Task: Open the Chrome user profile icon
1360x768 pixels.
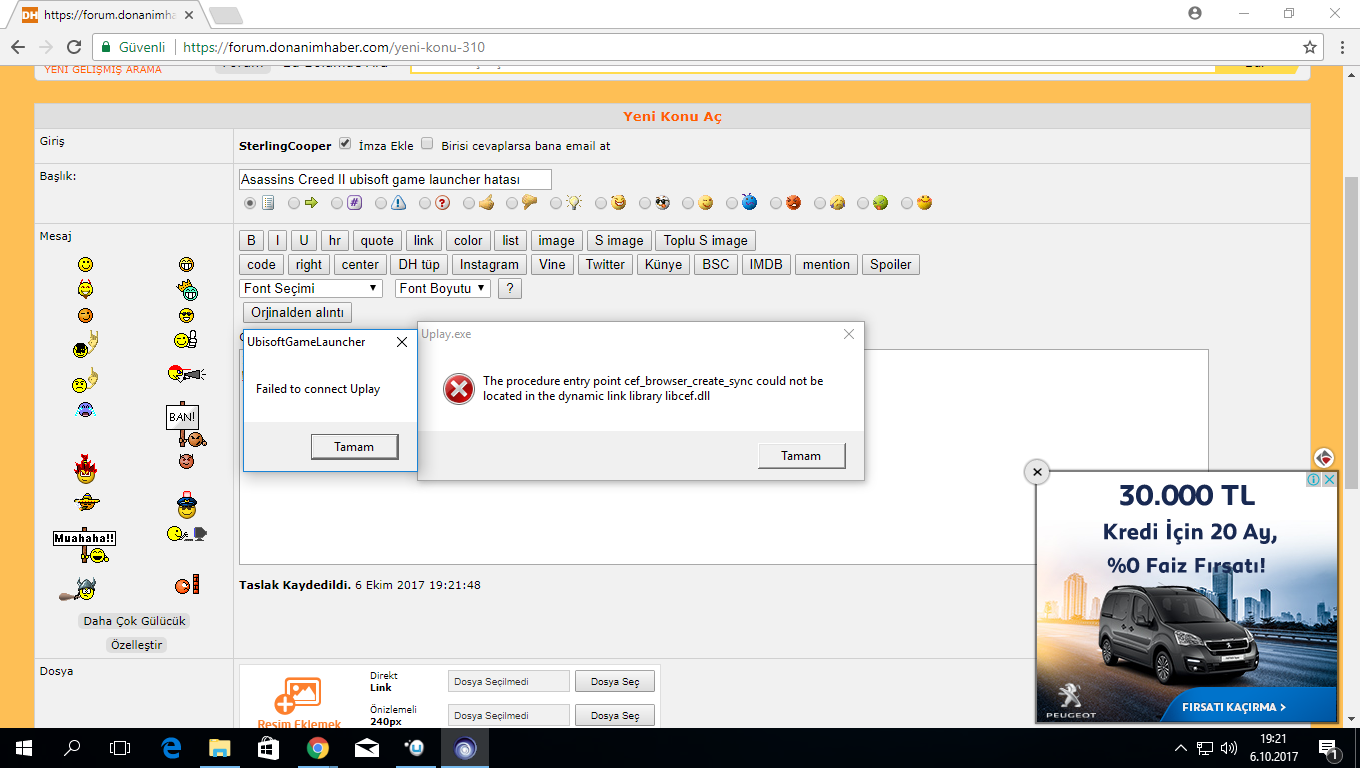Action: point(1195,13)
